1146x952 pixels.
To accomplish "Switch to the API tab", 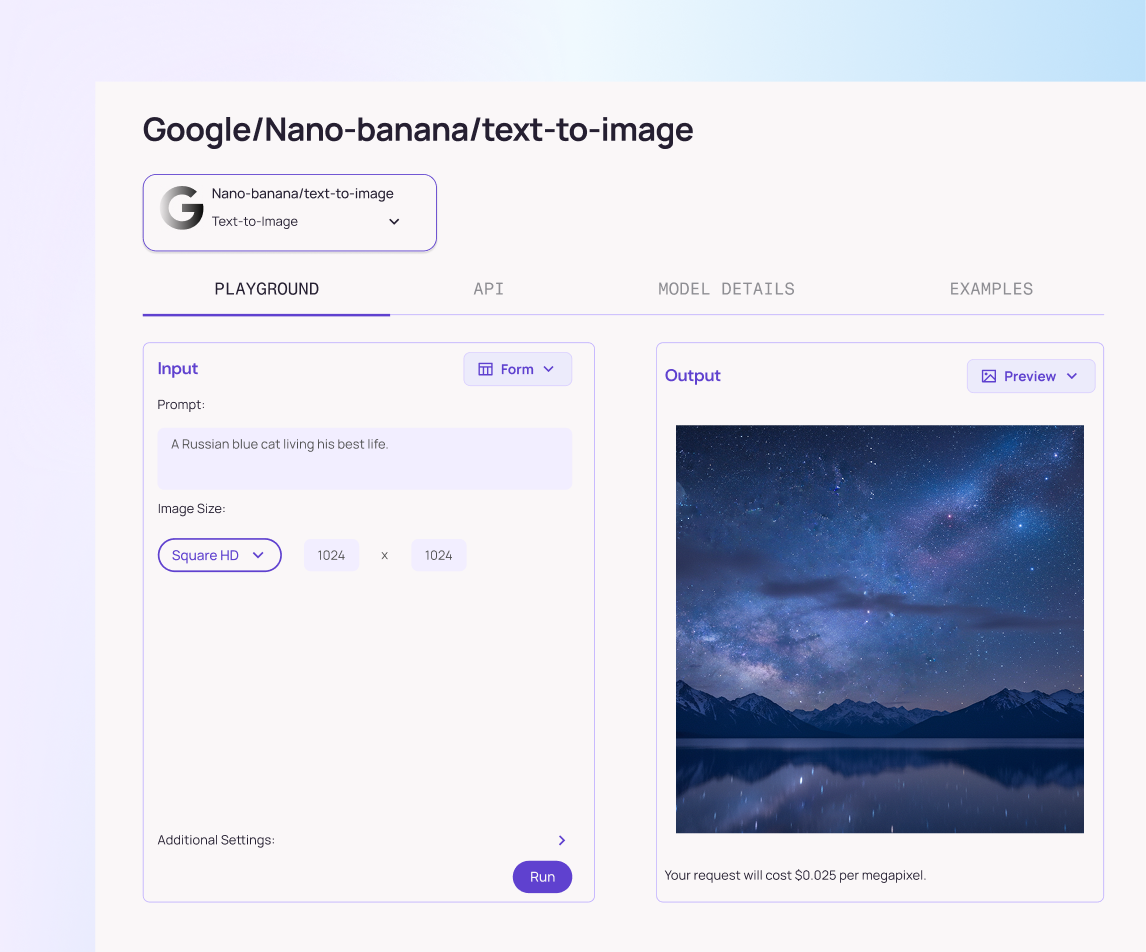I will 488,289.
